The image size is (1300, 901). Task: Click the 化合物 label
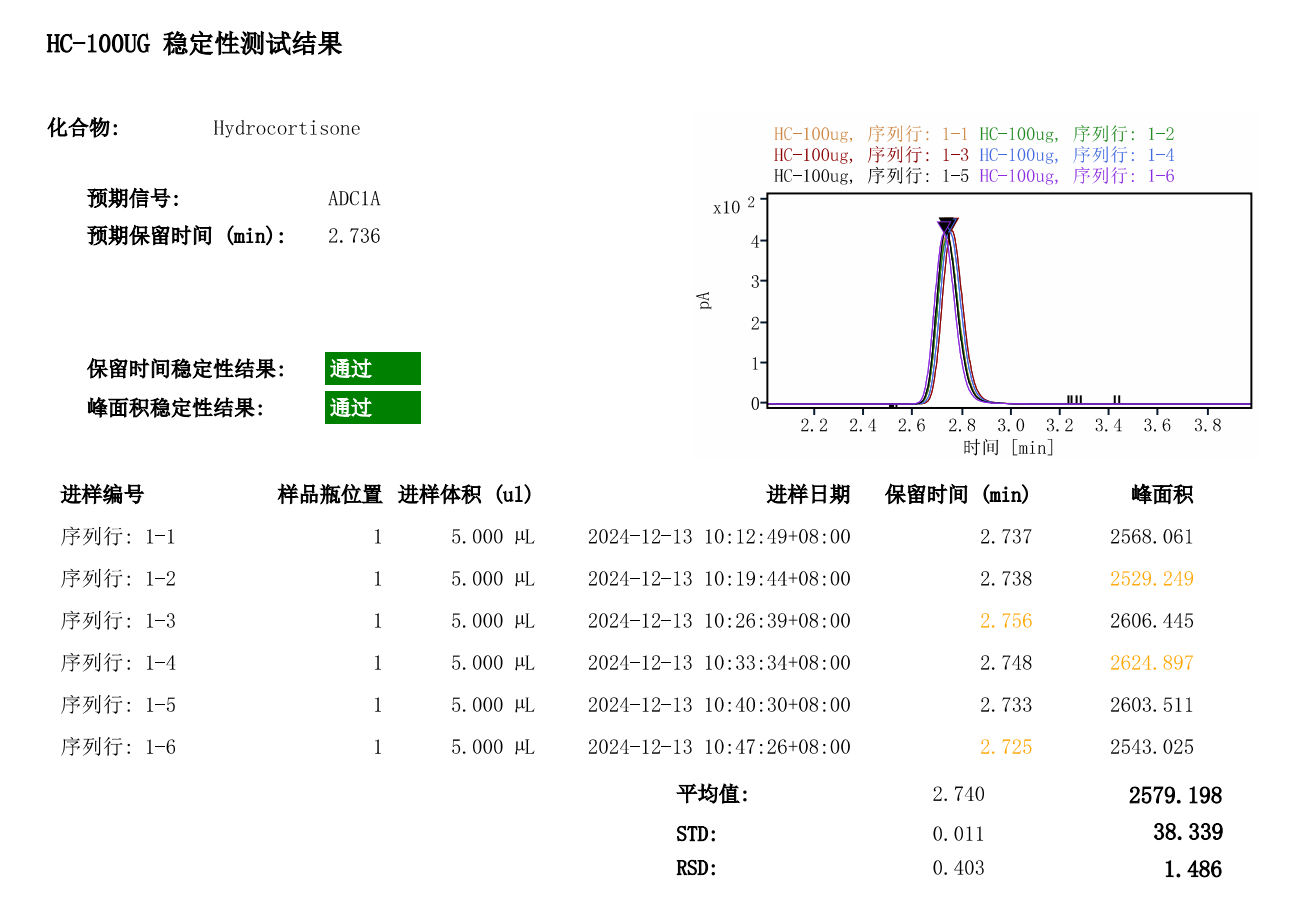pyautogui.click(x=84, y=128)
